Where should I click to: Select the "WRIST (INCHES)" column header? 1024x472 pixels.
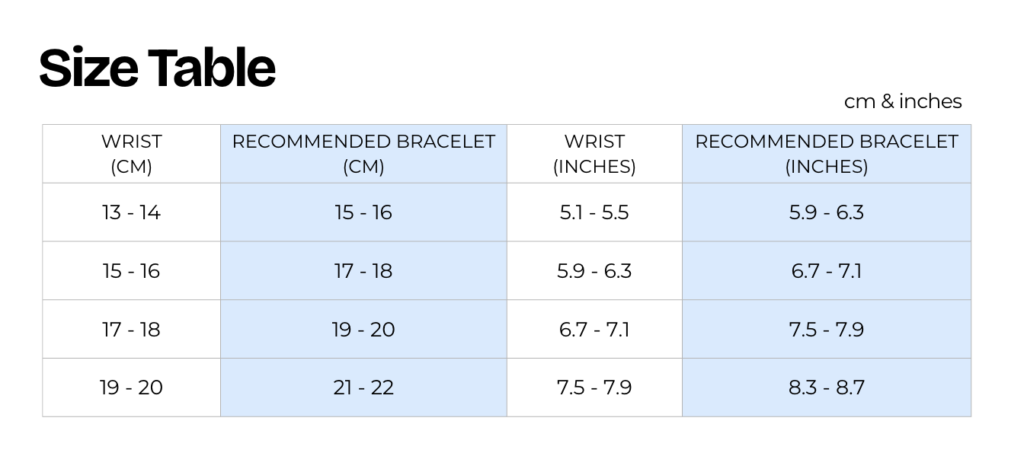[594, 154]
